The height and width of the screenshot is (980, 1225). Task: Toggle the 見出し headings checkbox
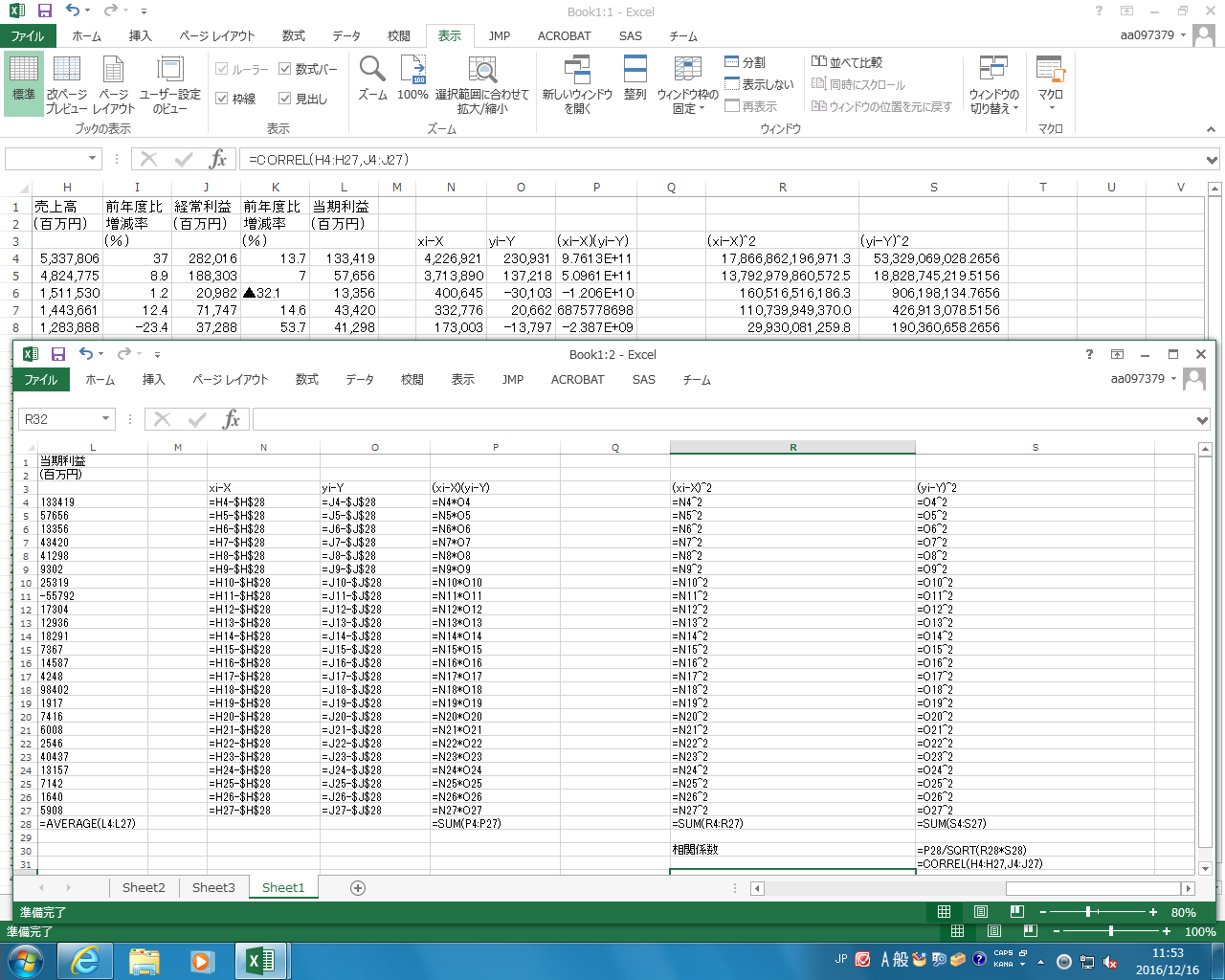285,99
